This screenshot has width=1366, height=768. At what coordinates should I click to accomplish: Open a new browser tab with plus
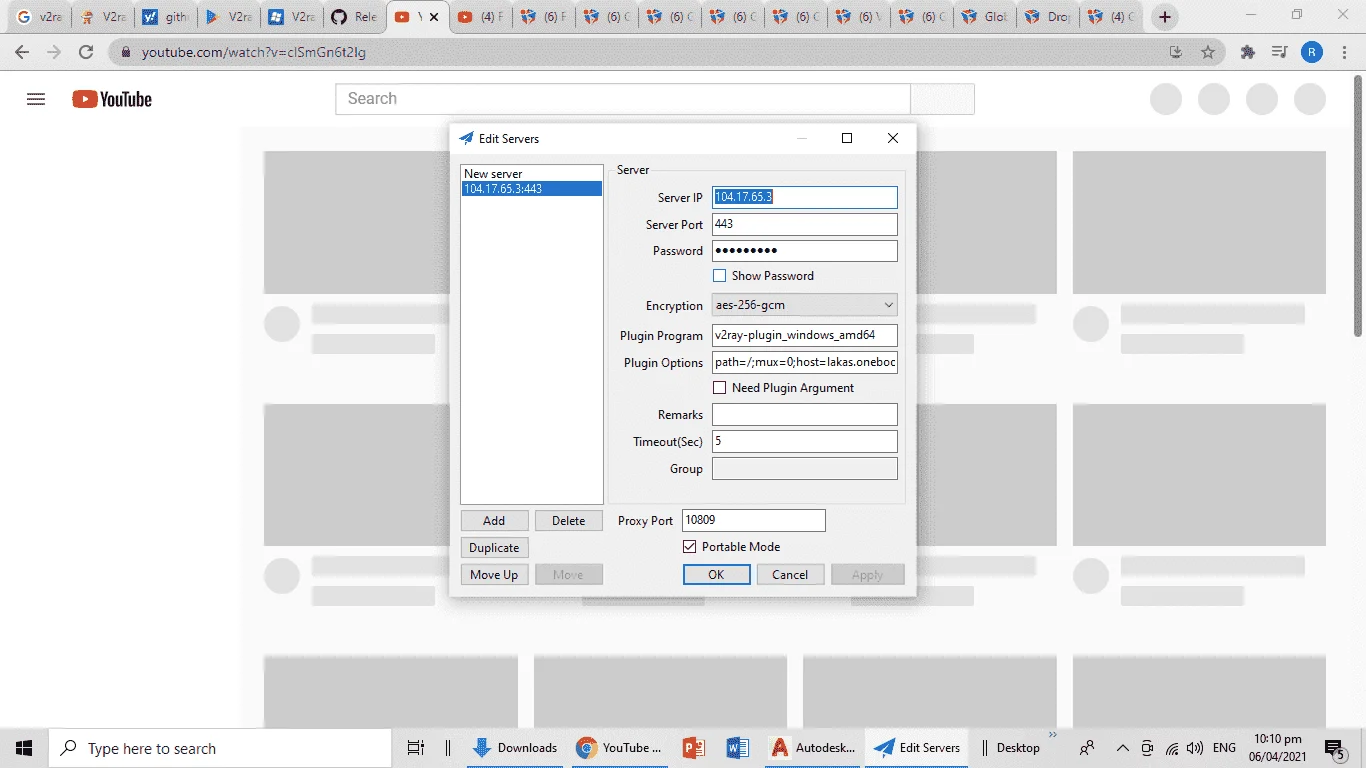(1164, 17)
